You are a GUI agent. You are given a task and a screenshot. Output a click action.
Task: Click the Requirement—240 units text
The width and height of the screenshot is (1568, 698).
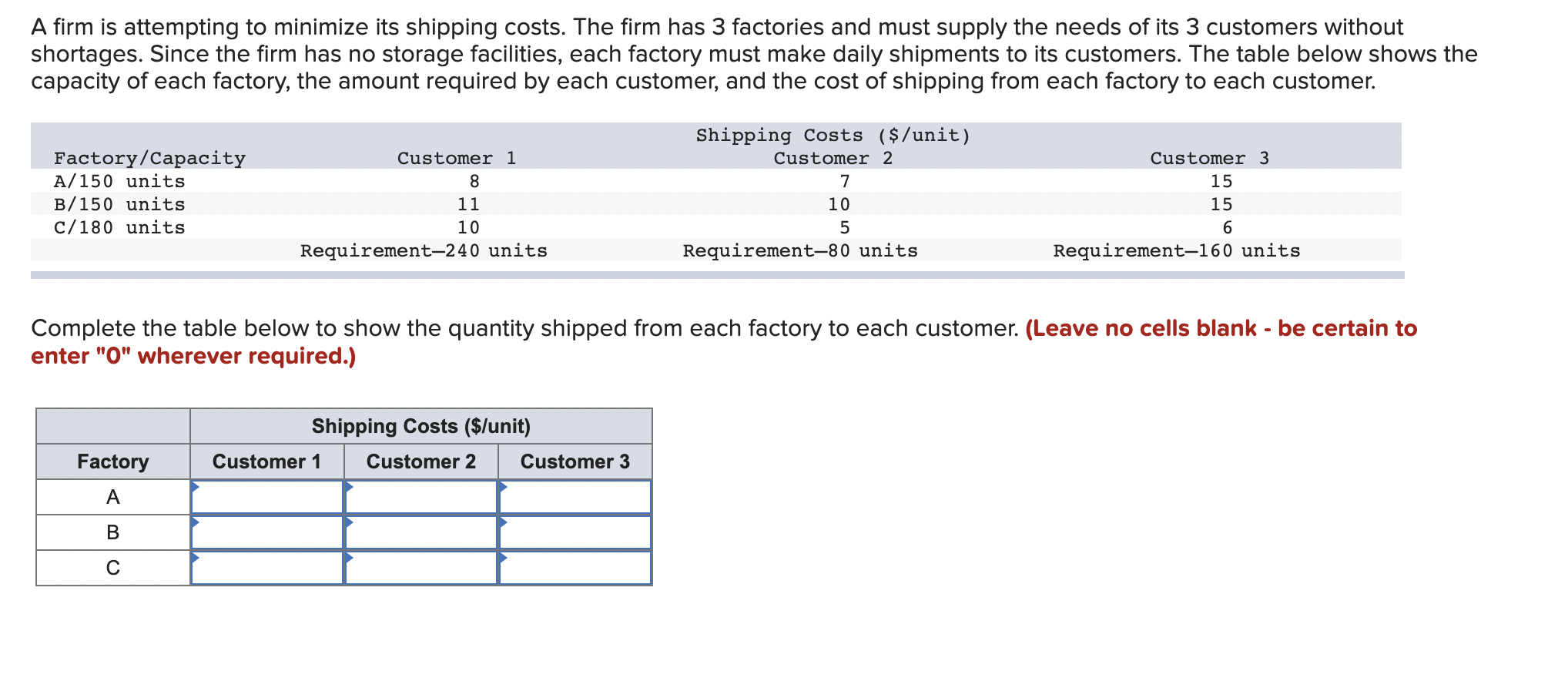(424, 250)
